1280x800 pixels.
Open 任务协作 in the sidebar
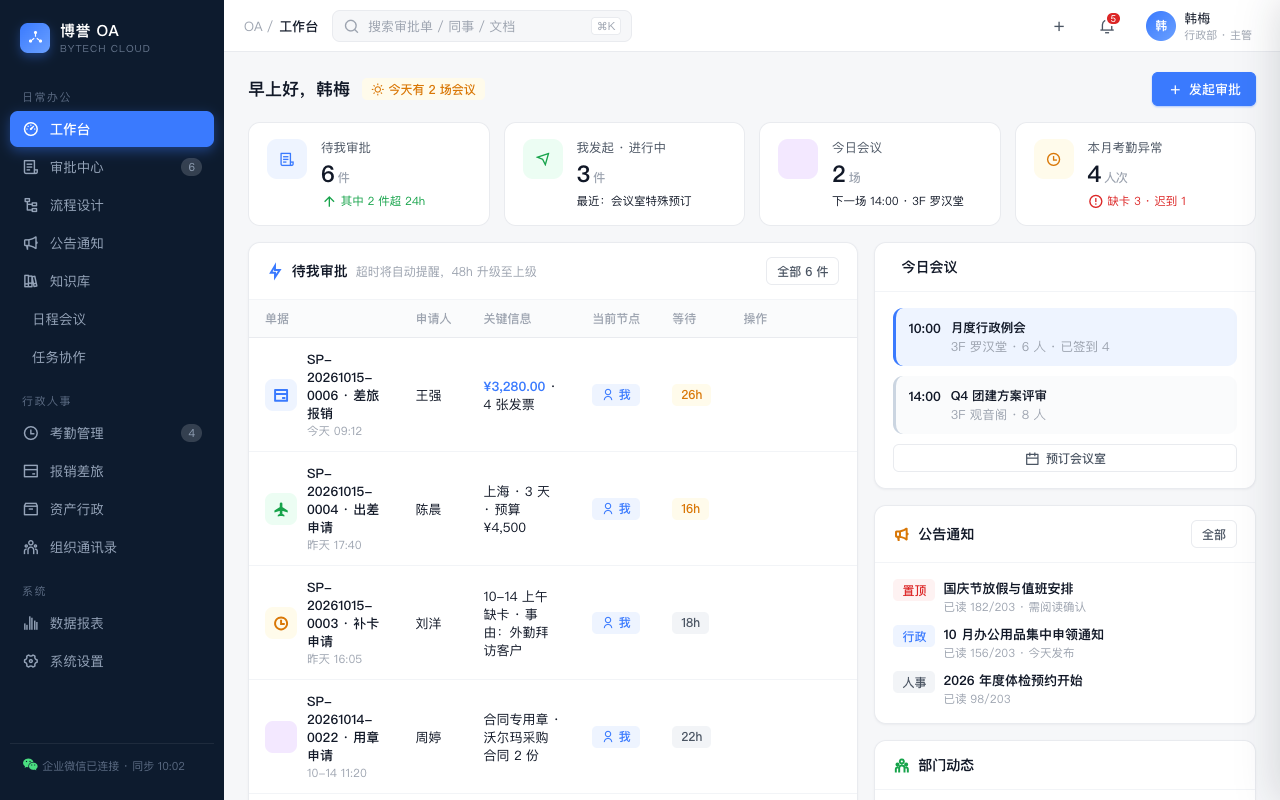(x=112, y=357)
